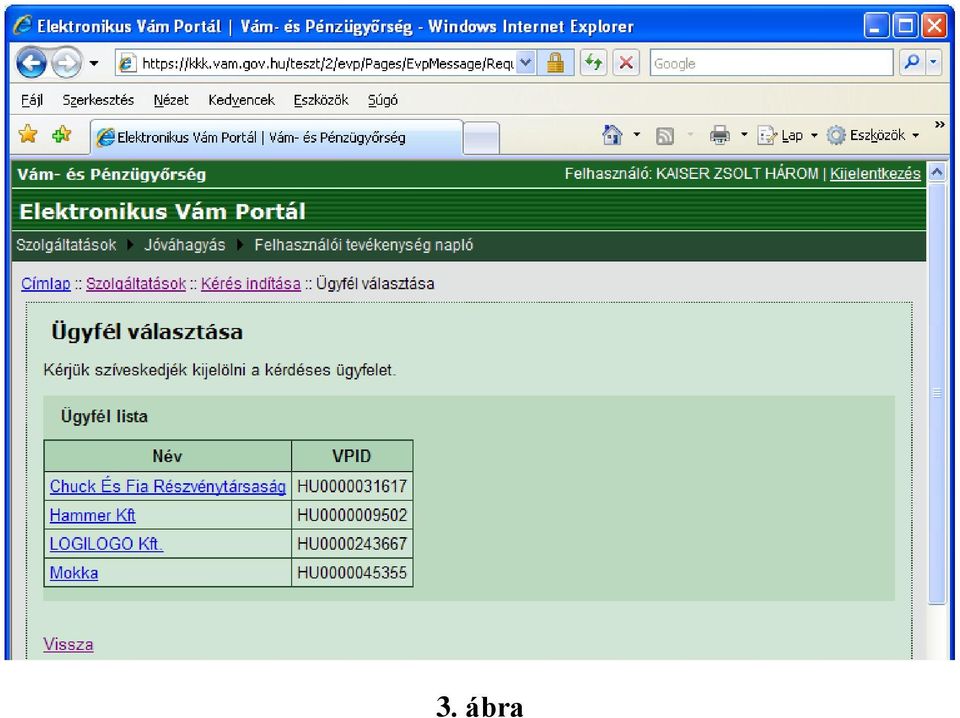The height and width of the screenshot is (718, 960).
Task: Select client LOGILOGO Kft.
Action: tap(106, 544)
